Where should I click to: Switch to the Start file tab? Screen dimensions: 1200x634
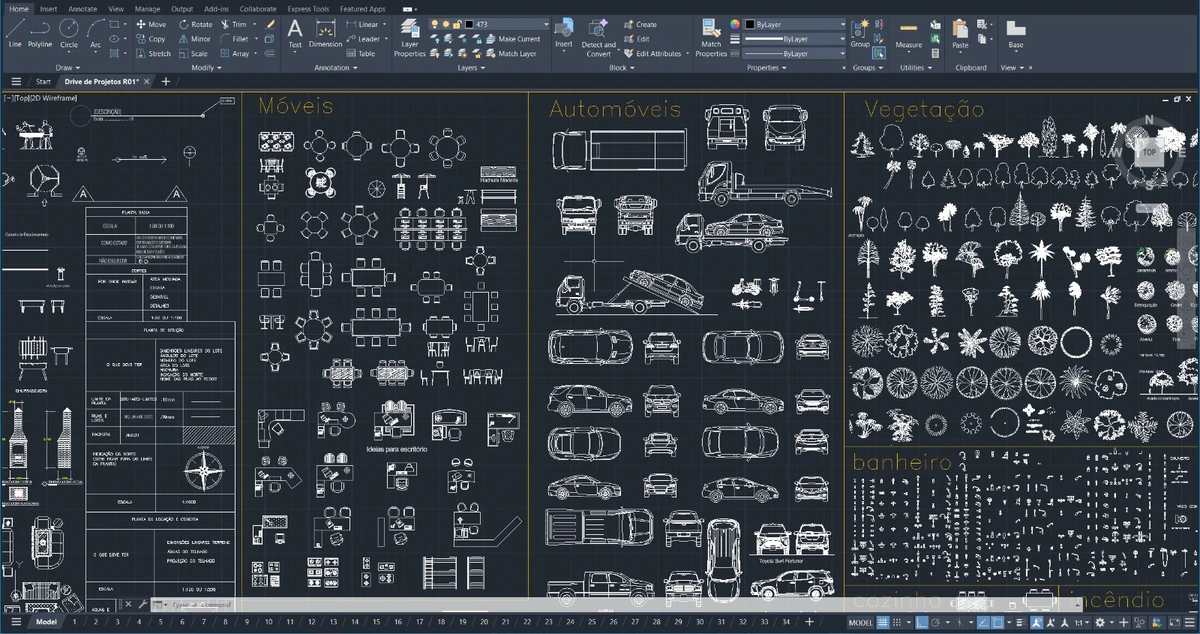[x=43, y=81]
